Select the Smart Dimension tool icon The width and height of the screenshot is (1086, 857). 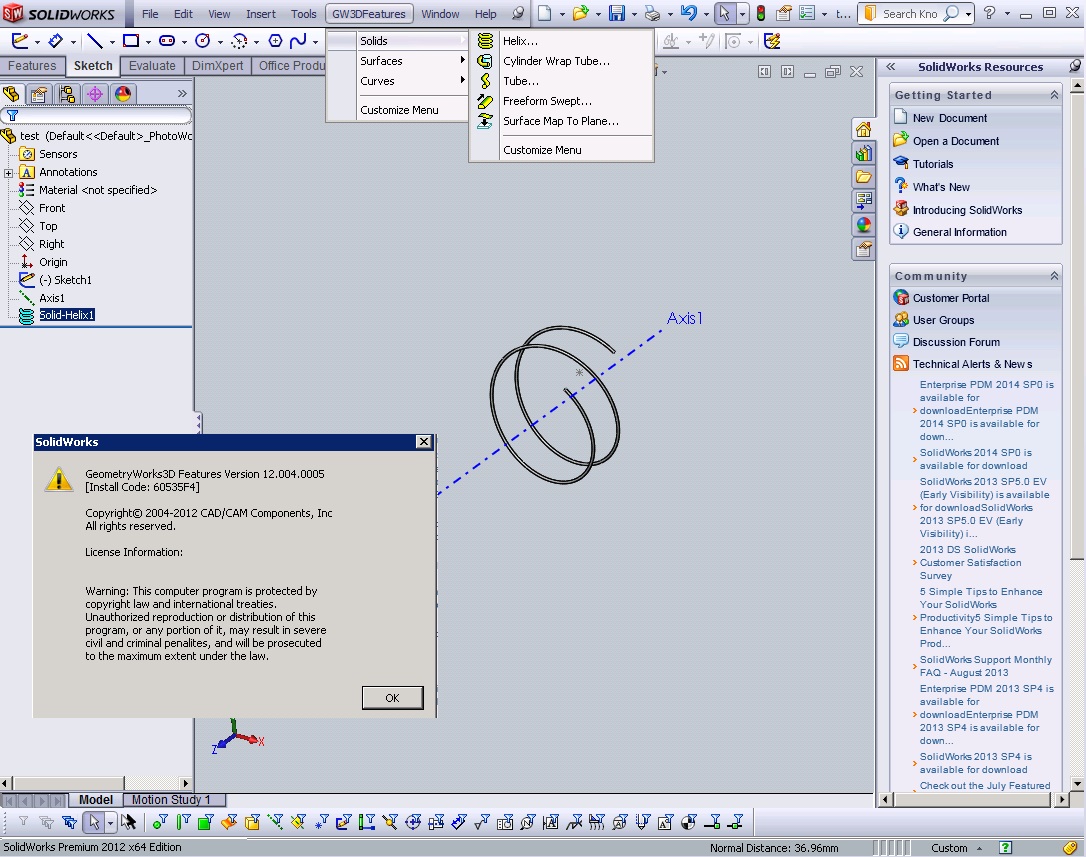point(55,42)
